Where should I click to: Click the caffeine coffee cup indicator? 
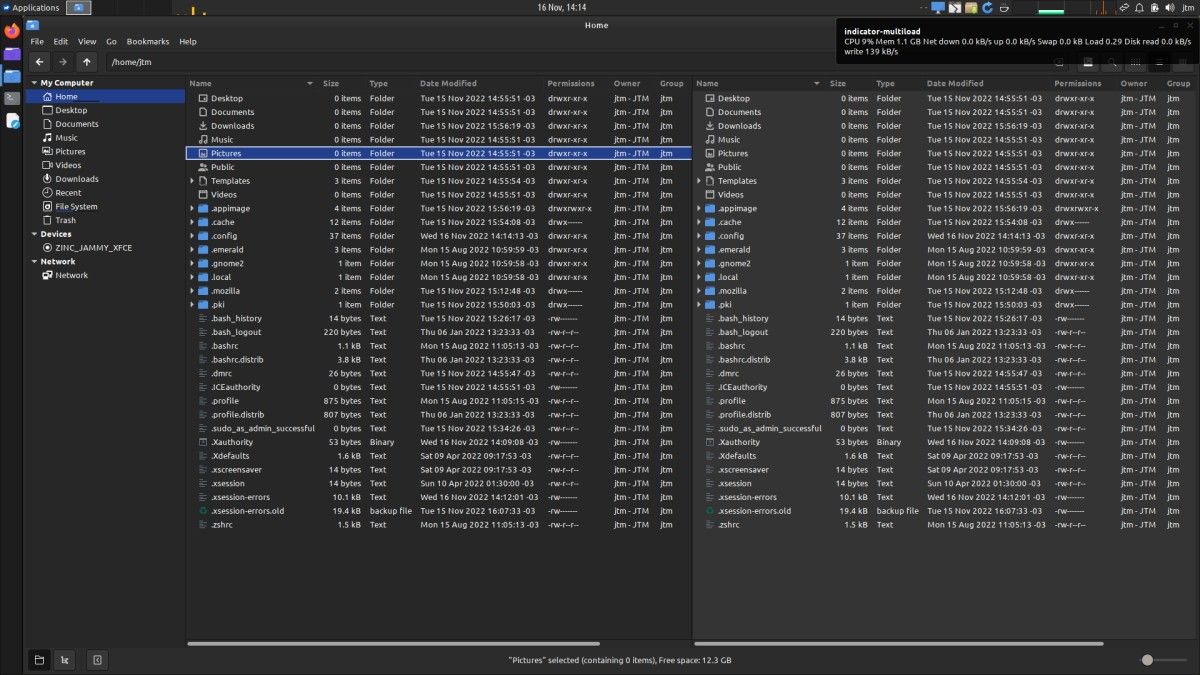pyautogui.click(x=1003, y=8)
